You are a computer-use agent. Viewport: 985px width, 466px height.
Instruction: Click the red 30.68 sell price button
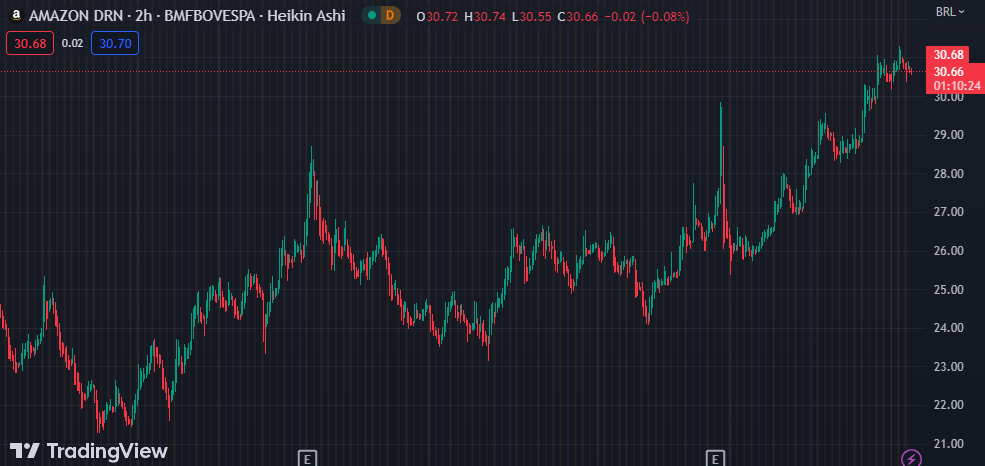point(30,43)
